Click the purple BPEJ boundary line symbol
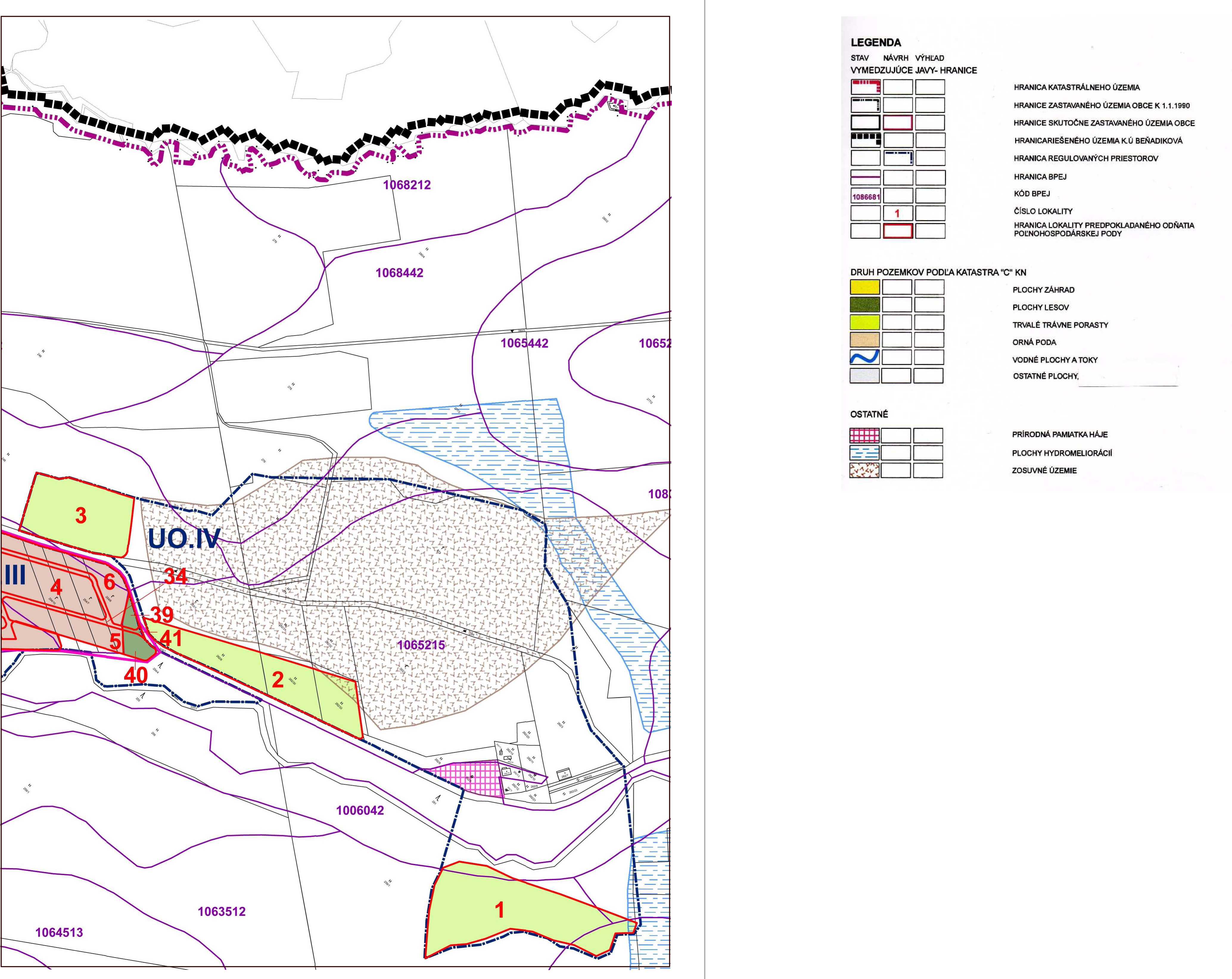Screen dimensions: 1232x979 [865, 177]
